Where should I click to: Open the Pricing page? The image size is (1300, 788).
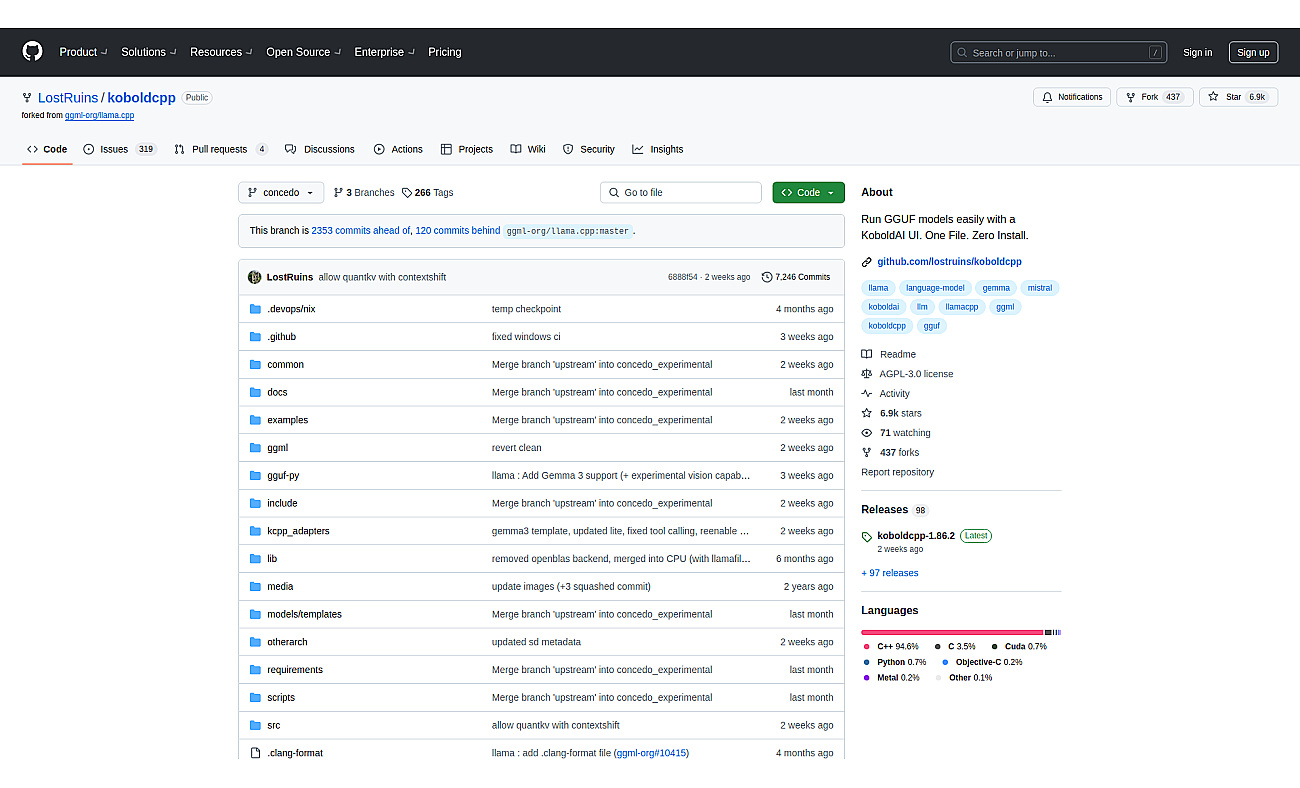coord(445,52)
